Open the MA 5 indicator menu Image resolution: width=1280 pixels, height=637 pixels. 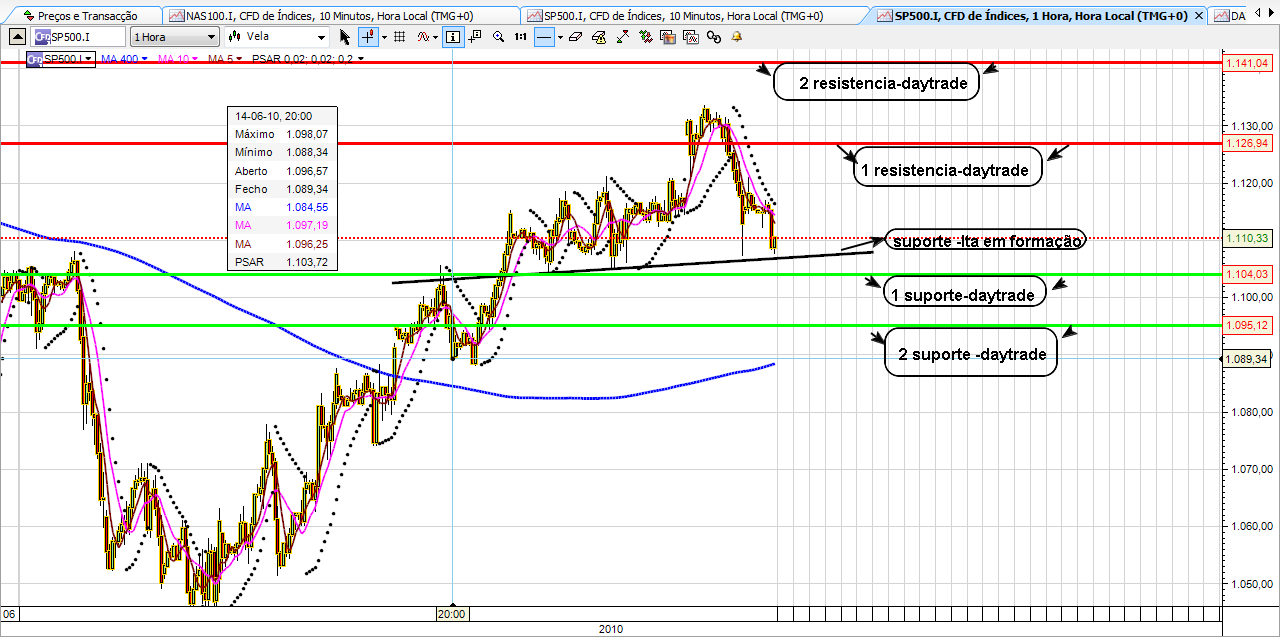pyautogui.click(x=226, y=59)
